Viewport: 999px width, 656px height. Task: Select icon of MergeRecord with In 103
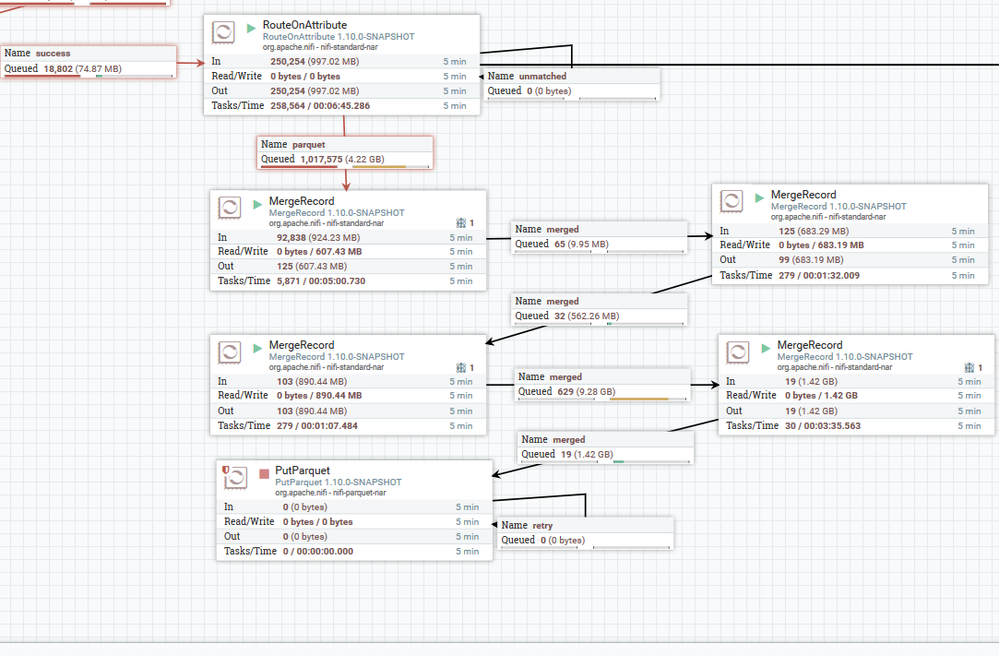click(x=229, y=352)
